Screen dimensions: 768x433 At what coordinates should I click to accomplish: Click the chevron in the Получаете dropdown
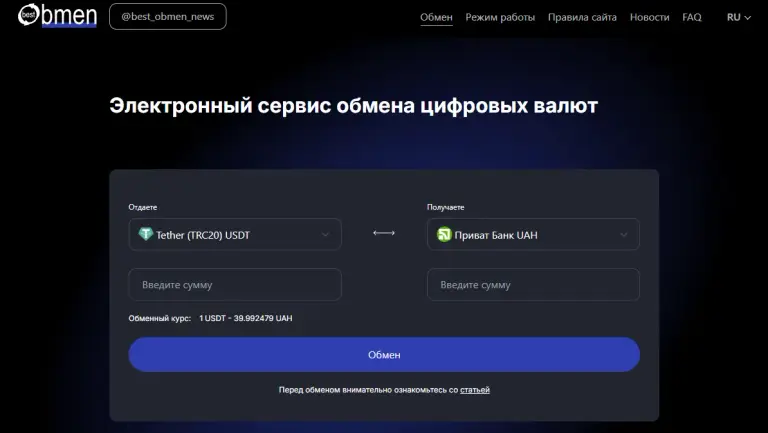(624, 235)
